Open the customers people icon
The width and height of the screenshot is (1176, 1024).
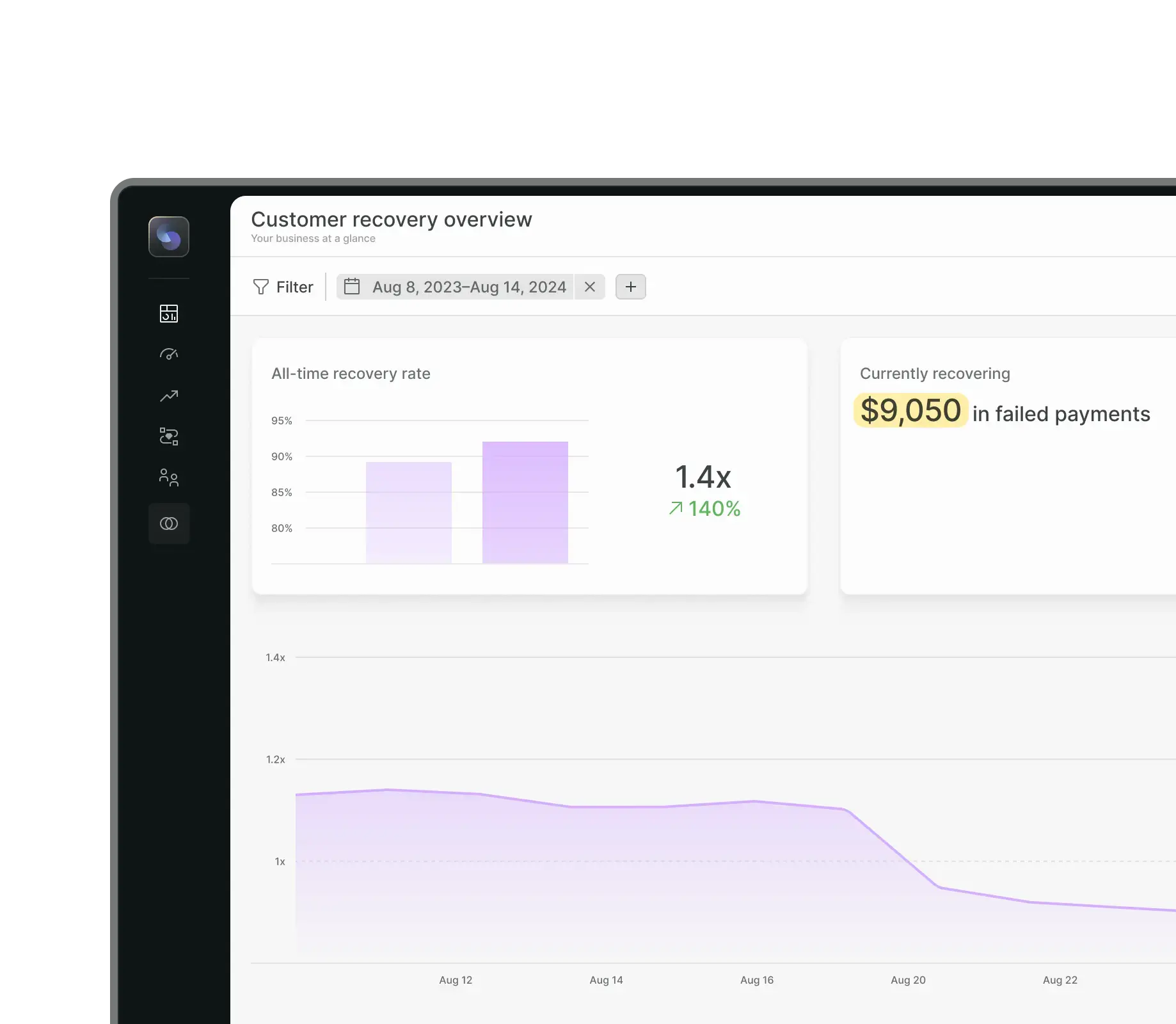168,478
